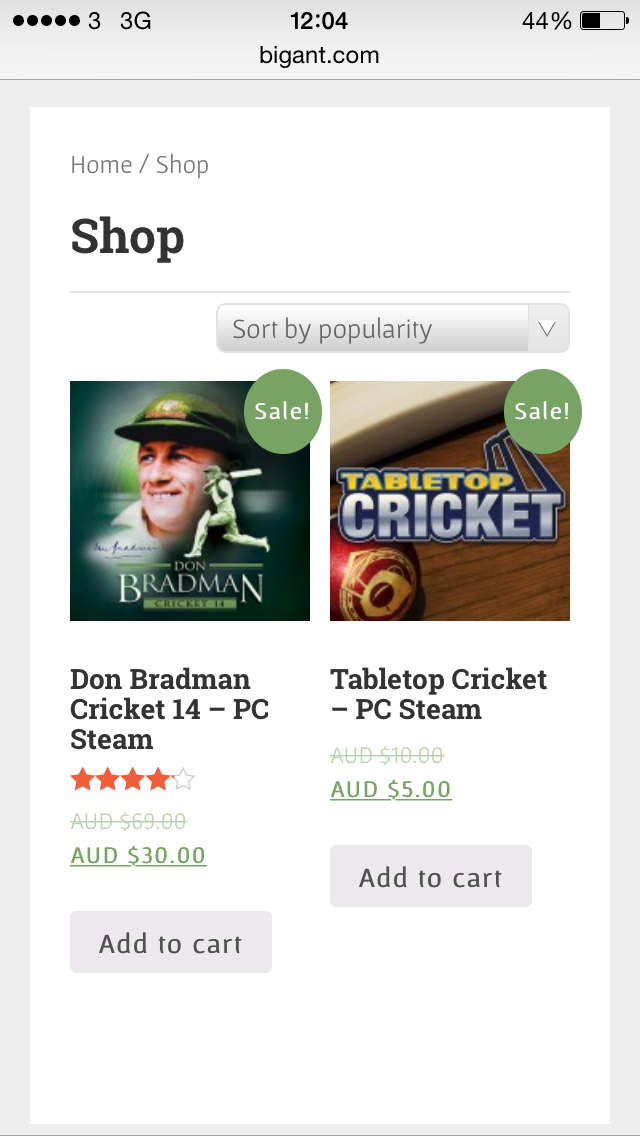
Task: Open the Don Bradman Cricket 14 cover image
Action: pos(190,501)
